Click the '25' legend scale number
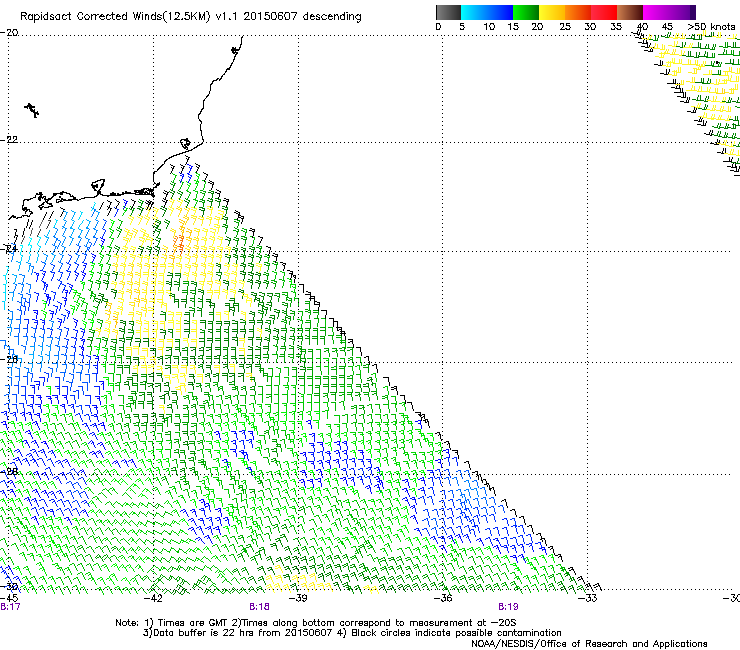The width and height of the screenshot is (740, 650). click(x=565, y=27)
